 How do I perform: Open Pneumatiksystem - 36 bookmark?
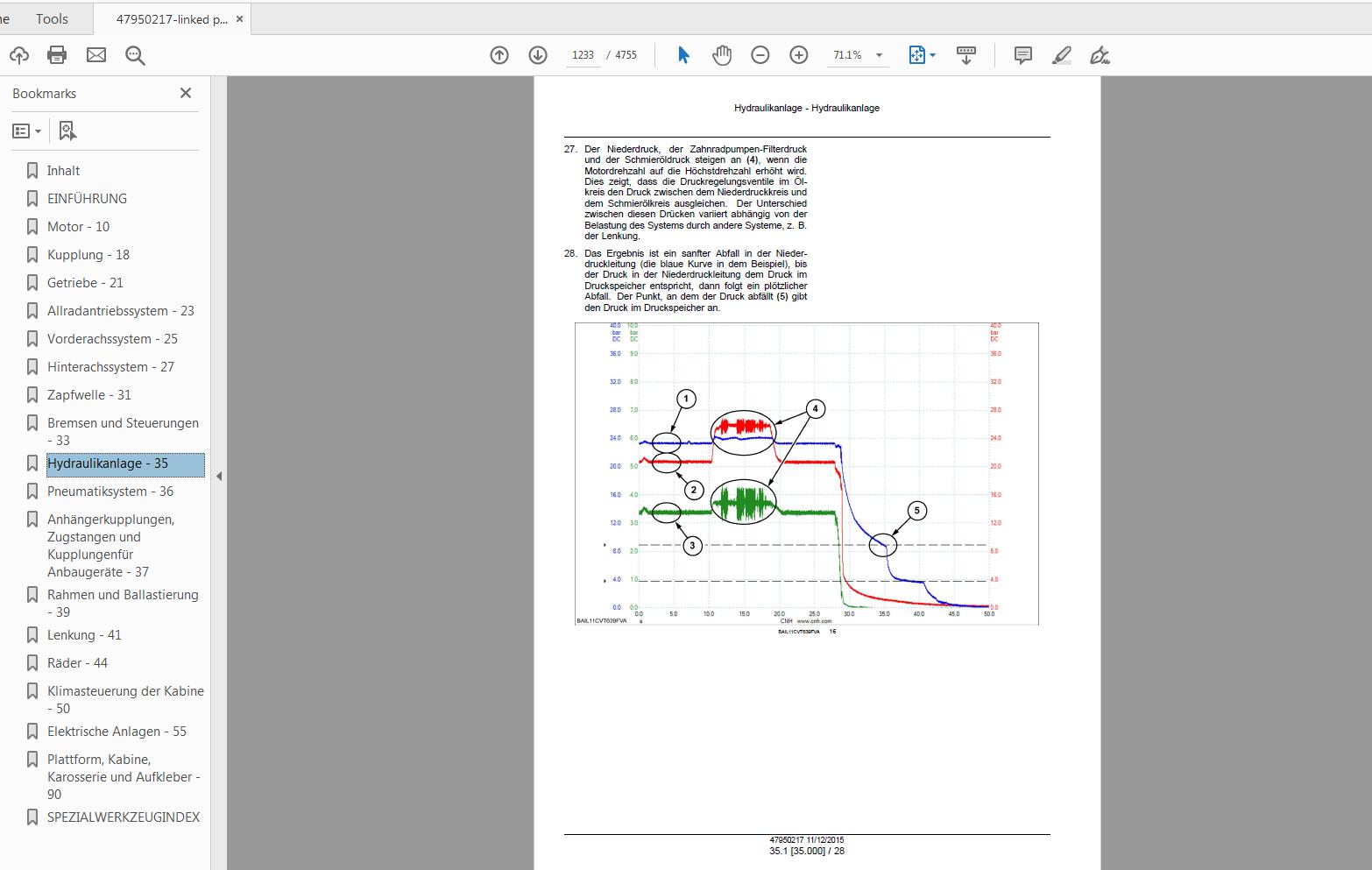click(x=110, y=492)
